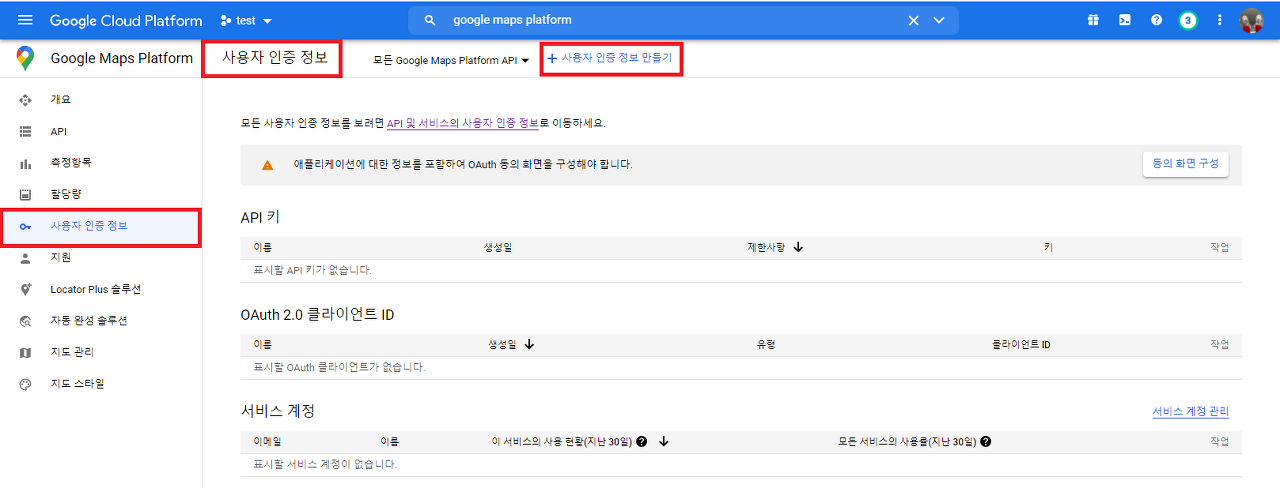This screenshot has height=488, width=1280.
Task: Click the user account avatar
Action: pos(1252,20)
